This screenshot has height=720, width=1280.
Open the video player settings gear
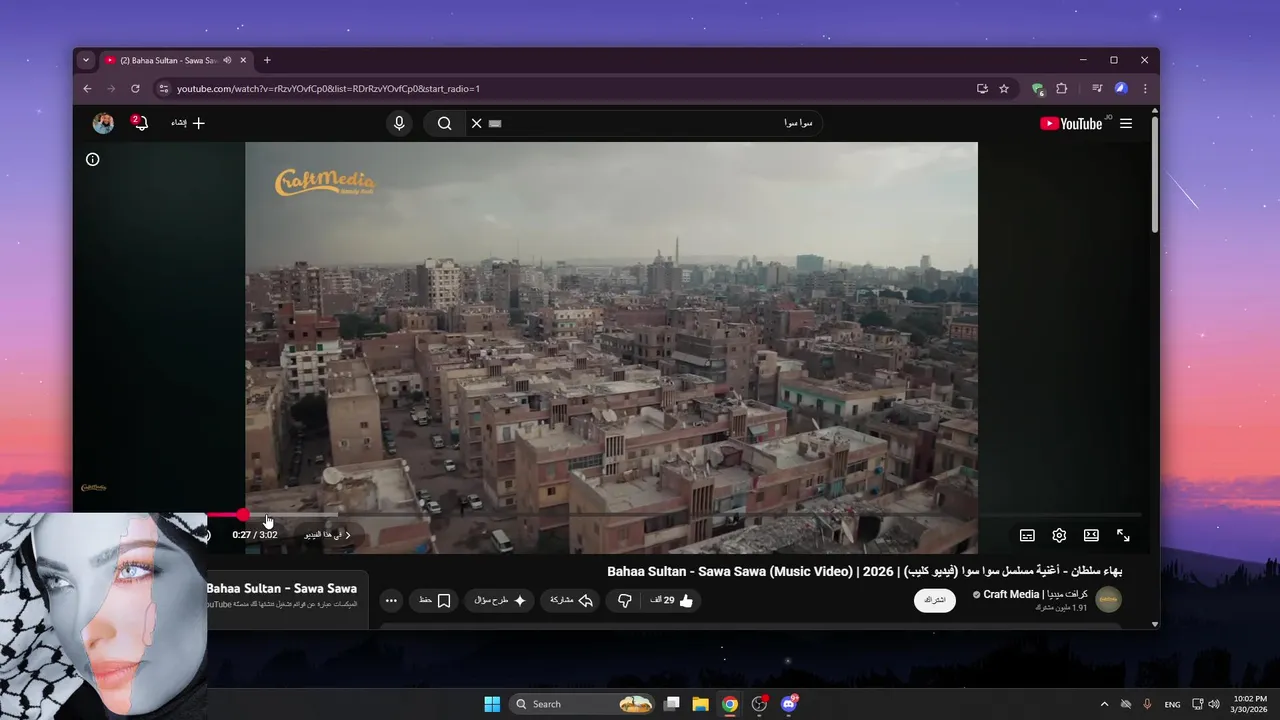pyautogui.click(x=1059, y=535)
